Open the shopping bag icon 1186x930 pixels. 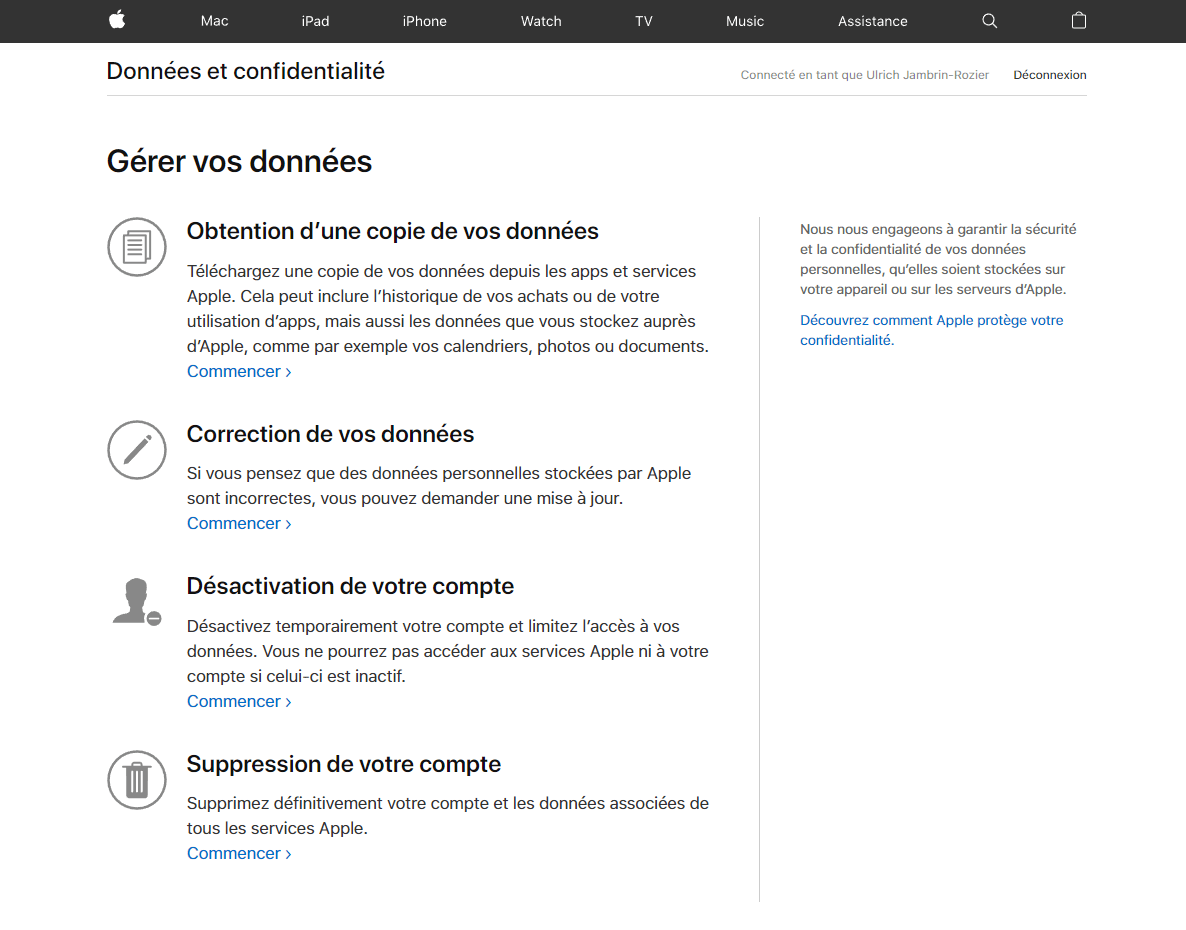coord(1079,20)
